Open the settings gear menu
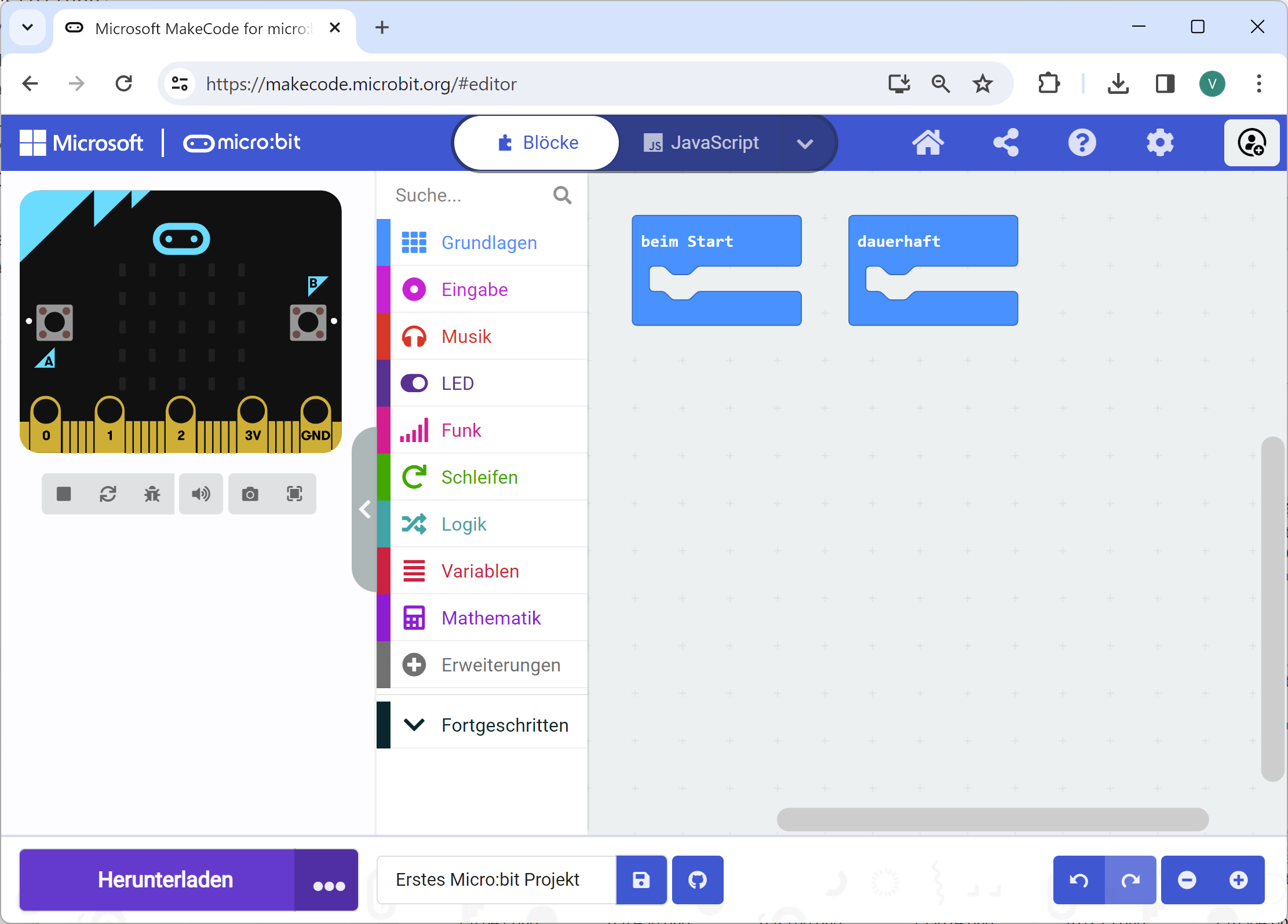The height and width of the screenshot is (924, 1288). point(1160,143)
